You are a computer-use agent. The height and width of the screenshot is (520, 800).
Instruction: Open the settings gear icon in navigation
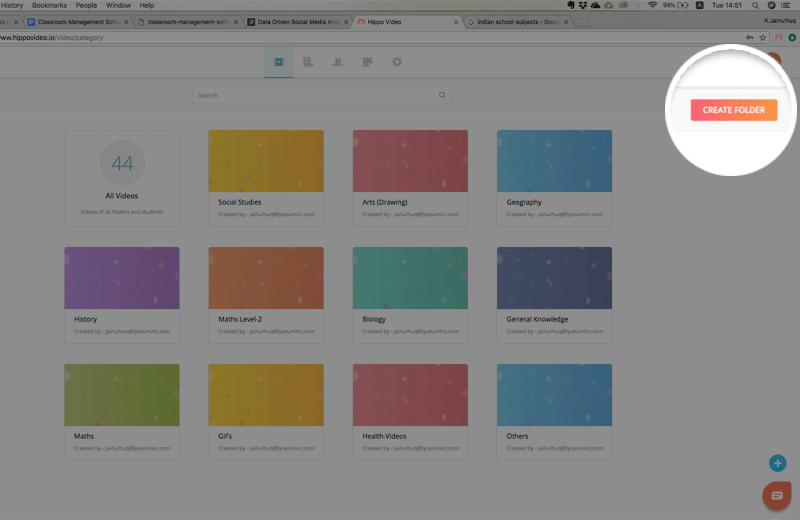click(x=397, y=62)
